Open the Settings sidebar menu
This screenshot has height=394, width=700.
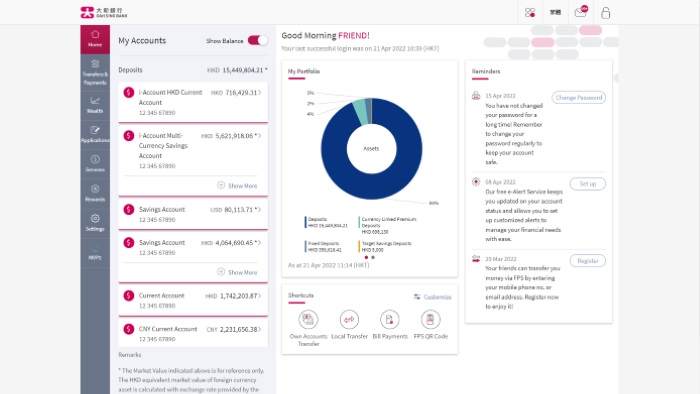coord(95,222)
